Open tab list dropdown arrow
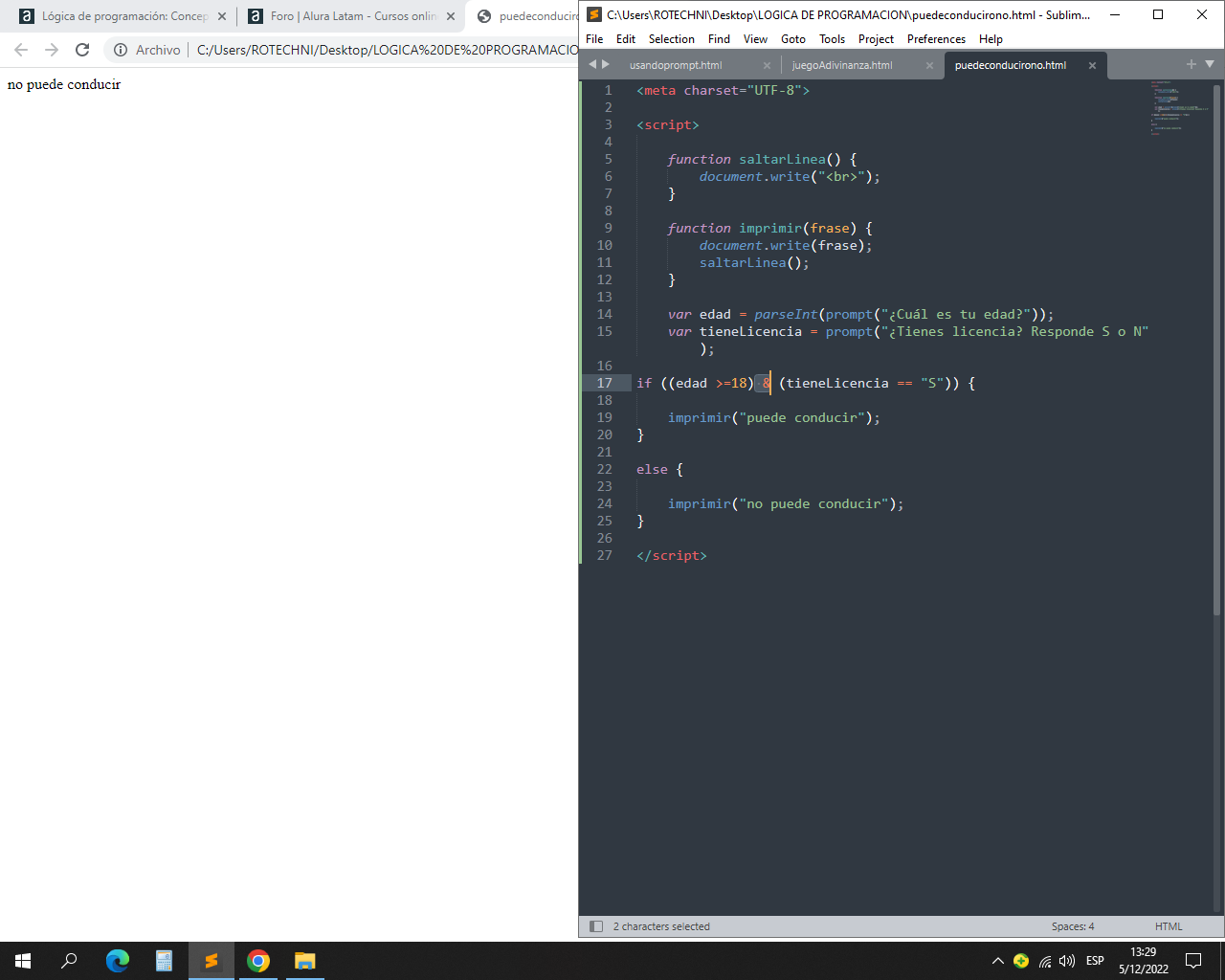The height and width of the screenshot is (980, 1225). point(1210,64)
